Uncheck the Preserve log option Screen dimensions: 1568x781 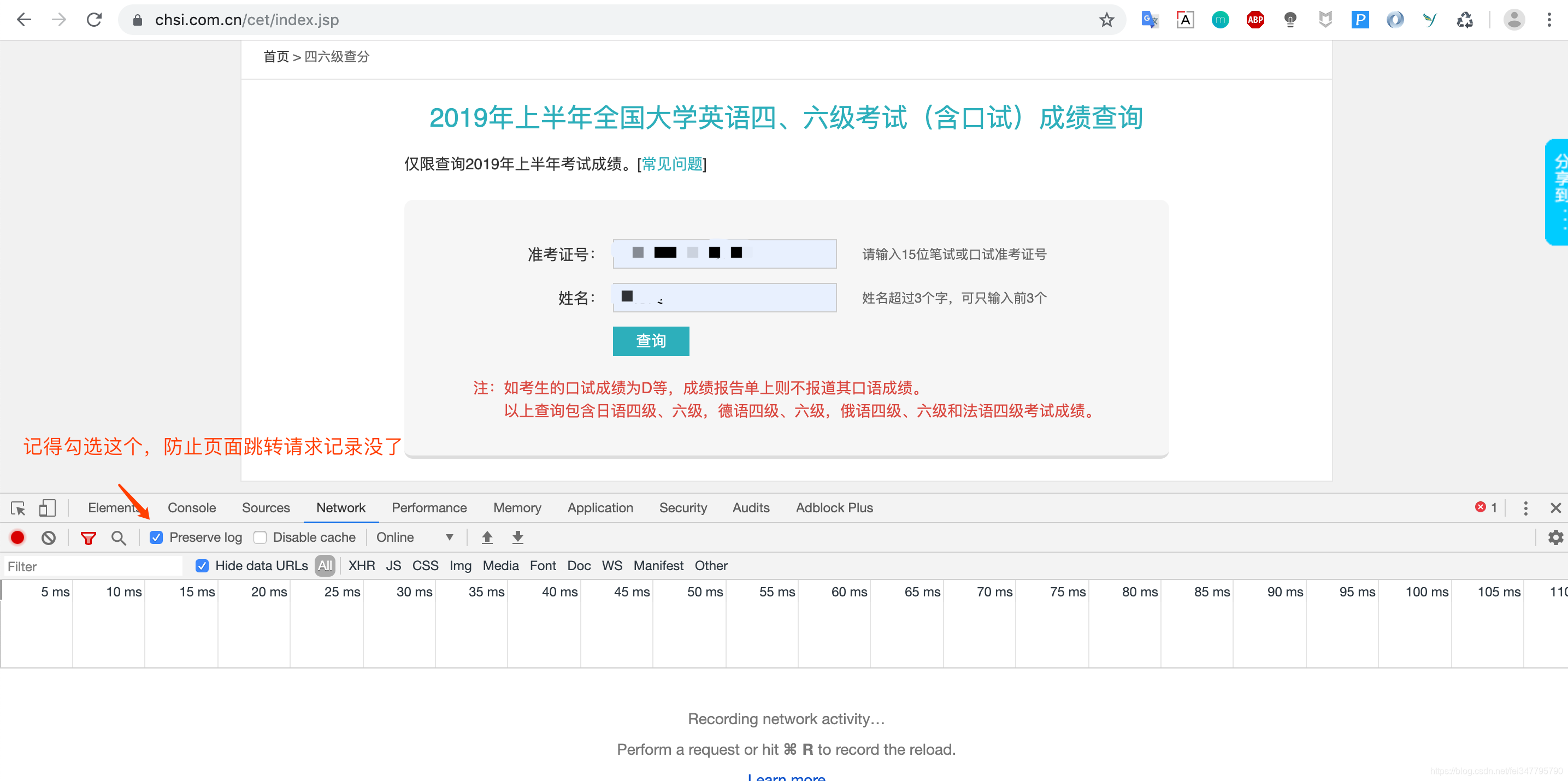(x=156, y=537)
